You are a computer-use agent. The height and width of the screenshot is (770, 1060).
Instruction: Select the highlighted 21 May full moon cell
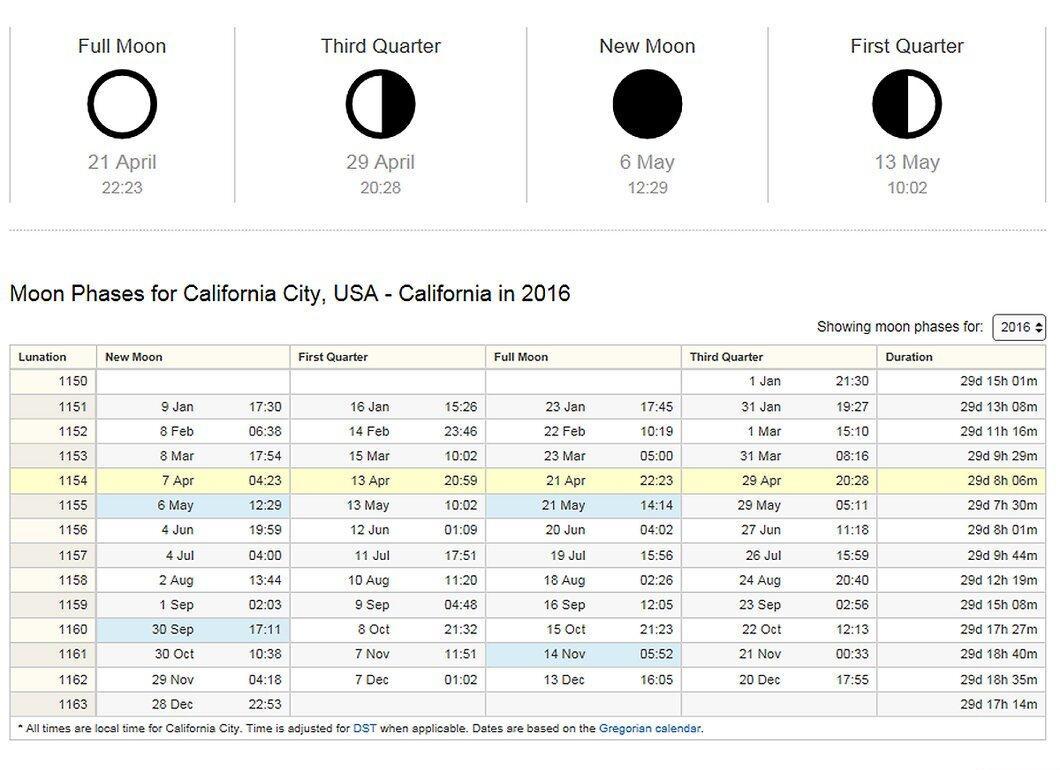(x=583, y=506)
